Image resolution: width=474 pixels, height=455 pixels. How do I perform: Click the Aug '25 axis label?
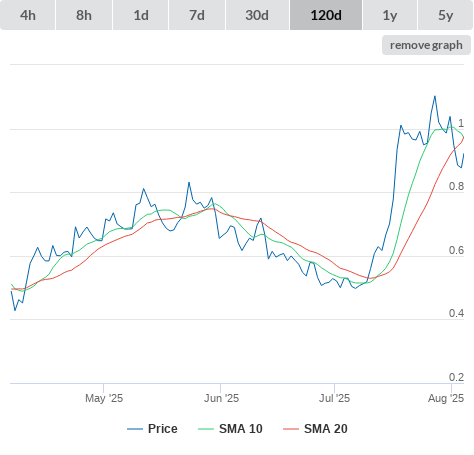coord(446,398)
